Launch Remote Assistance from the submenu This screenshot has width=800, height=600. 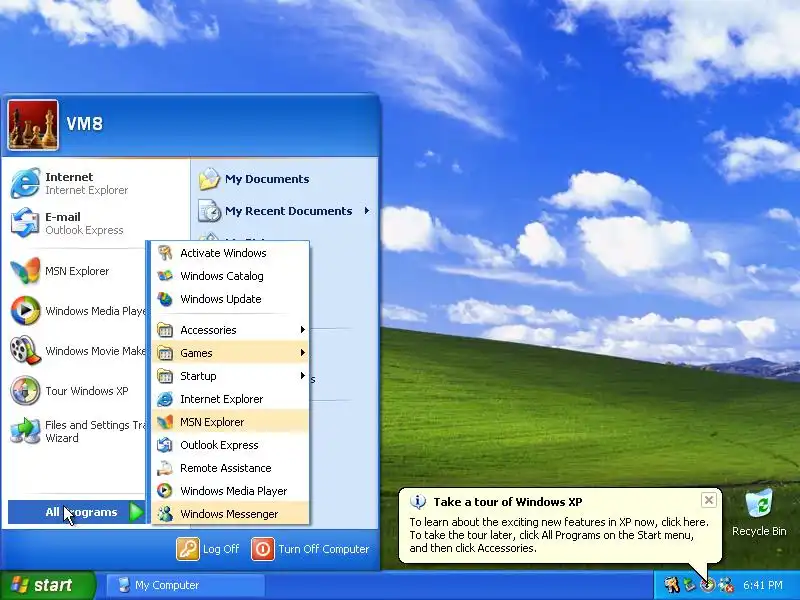(231, 468)
